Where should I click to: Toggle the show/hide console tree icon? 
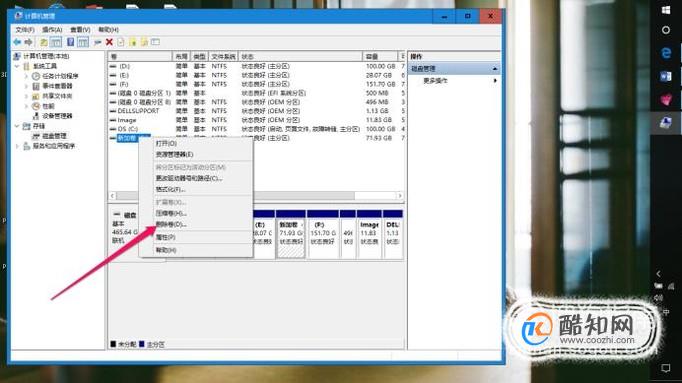click(56, 42)
